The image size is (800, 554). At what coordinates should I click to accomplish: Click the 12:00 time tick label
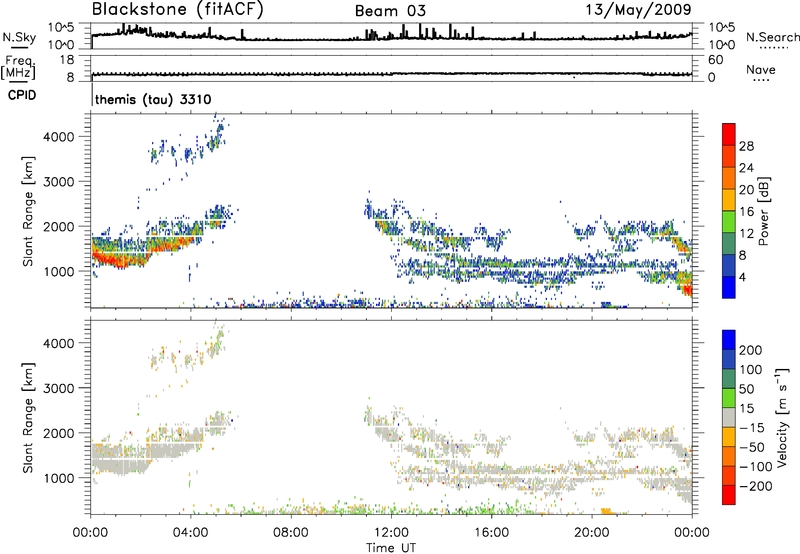point(391,533)
